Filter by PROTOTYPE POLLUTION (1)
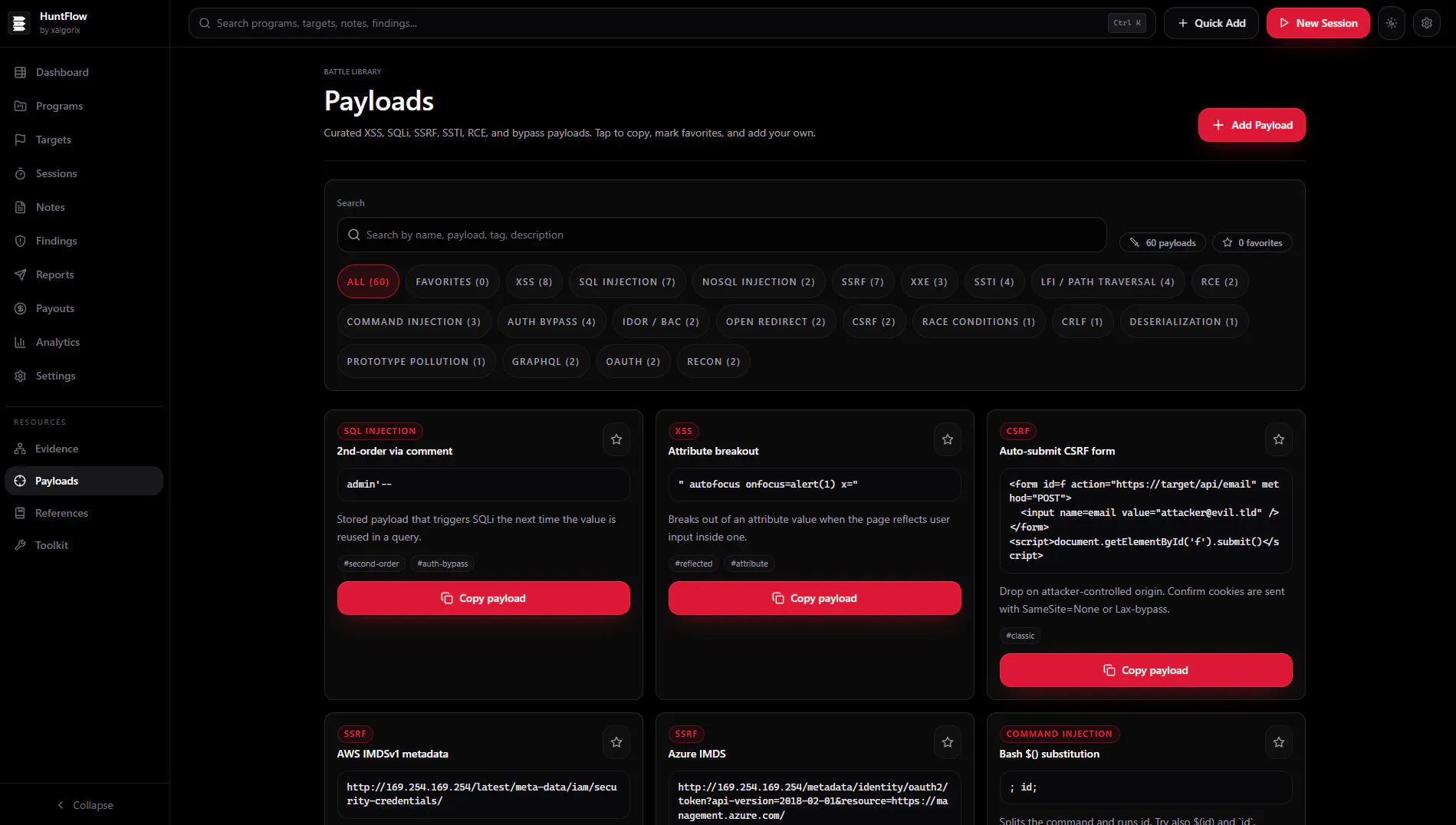 pyautogui.click(x=416, y=361)
